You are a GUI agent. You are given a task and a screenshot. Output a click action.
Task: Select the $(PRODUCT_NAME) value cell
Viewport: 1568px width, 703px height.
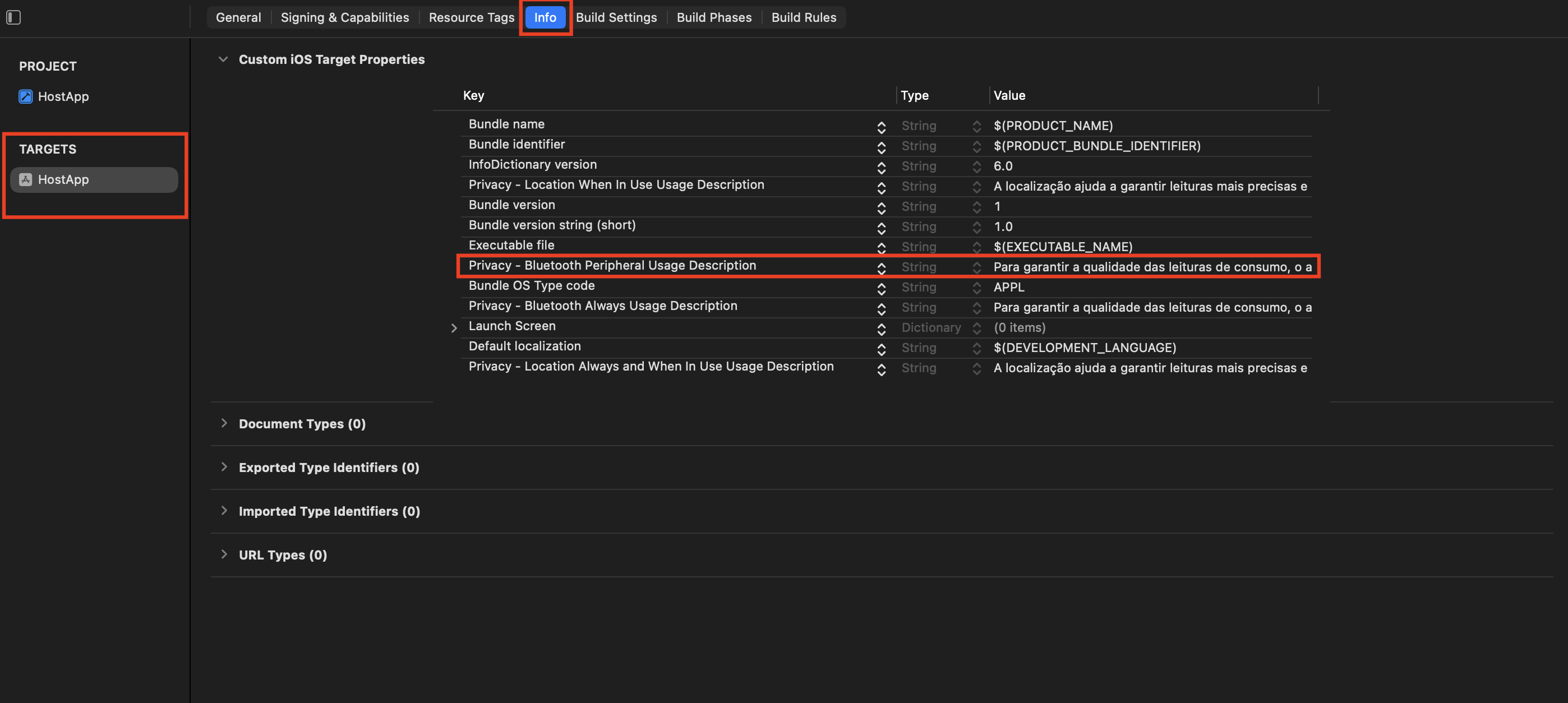pyautogui.click(x=1053, y=126)
